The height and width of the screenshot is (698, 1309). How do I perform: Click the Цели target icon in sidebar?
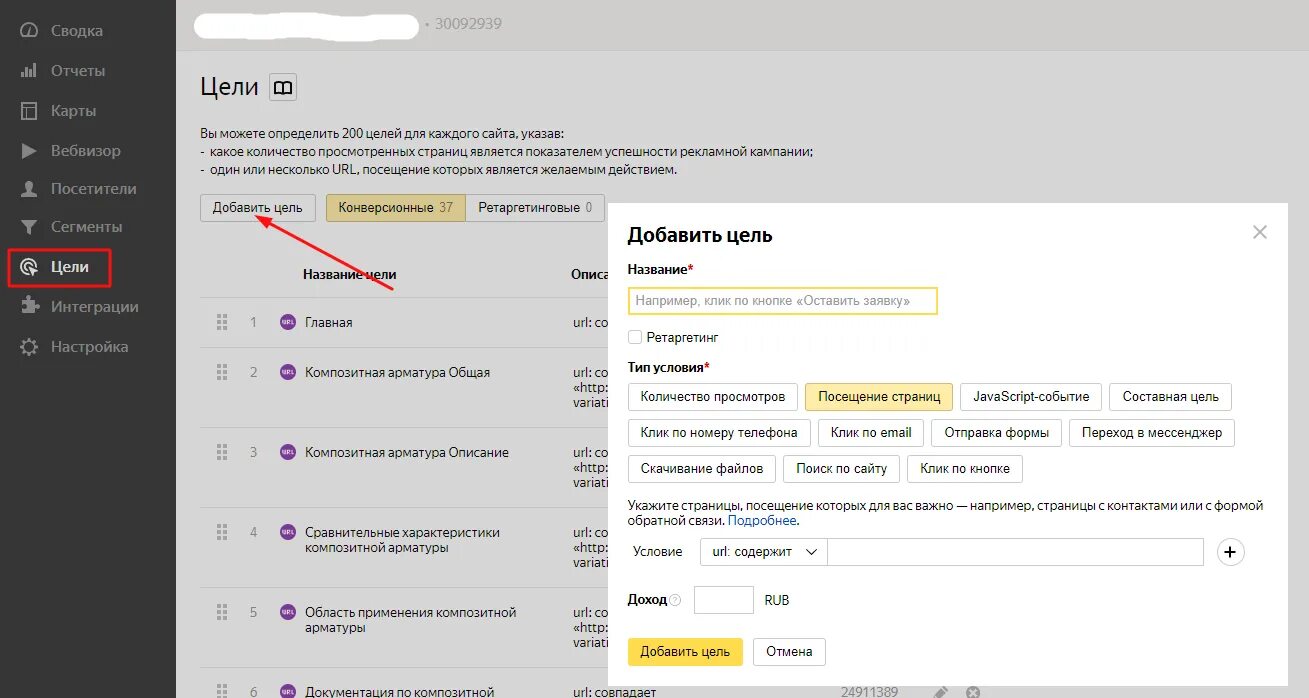coord(29,267)
